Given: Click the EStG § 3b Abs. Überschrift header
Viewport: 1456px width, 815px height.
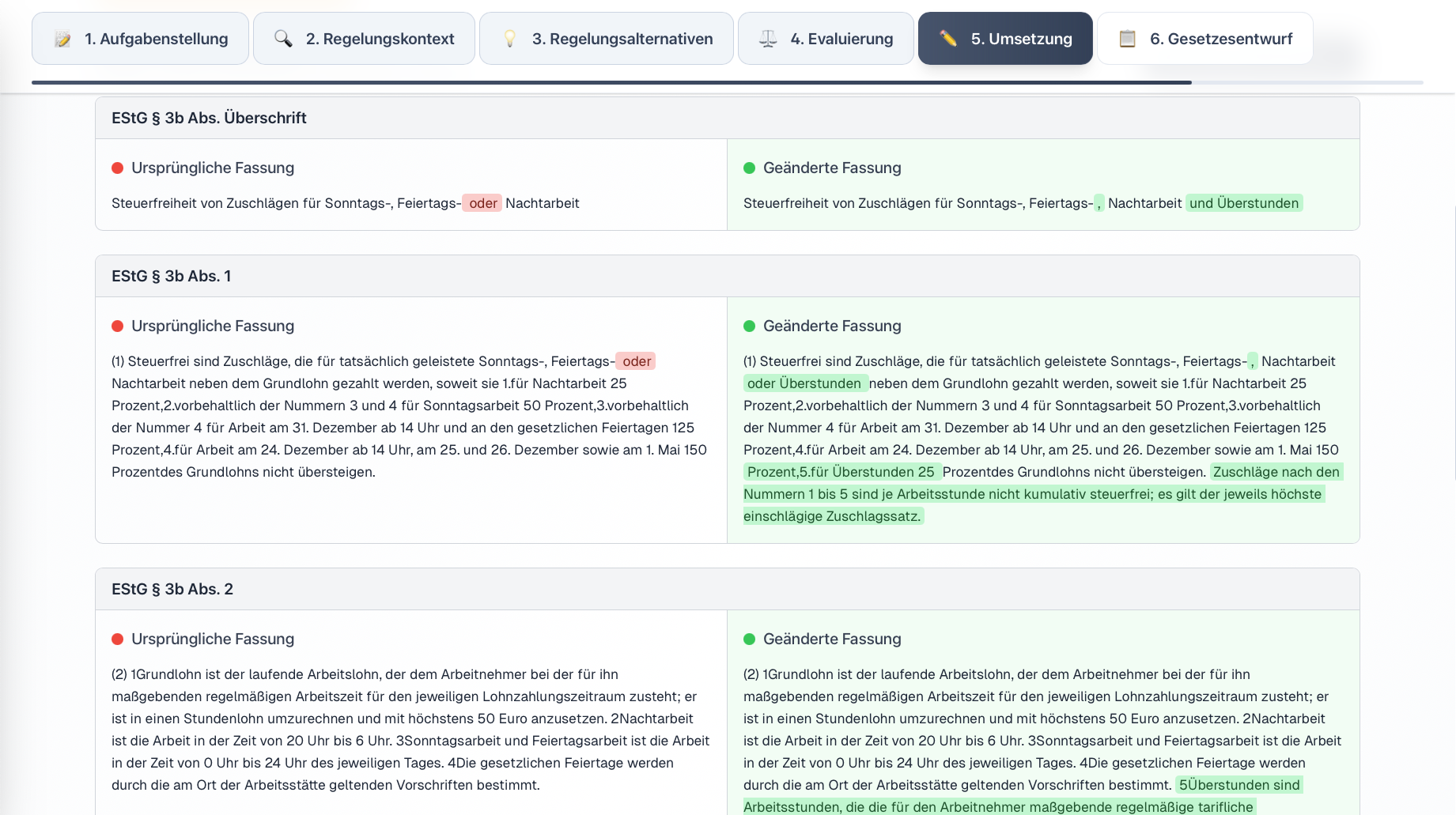Looking at the screenshot, I should (209, 119).
